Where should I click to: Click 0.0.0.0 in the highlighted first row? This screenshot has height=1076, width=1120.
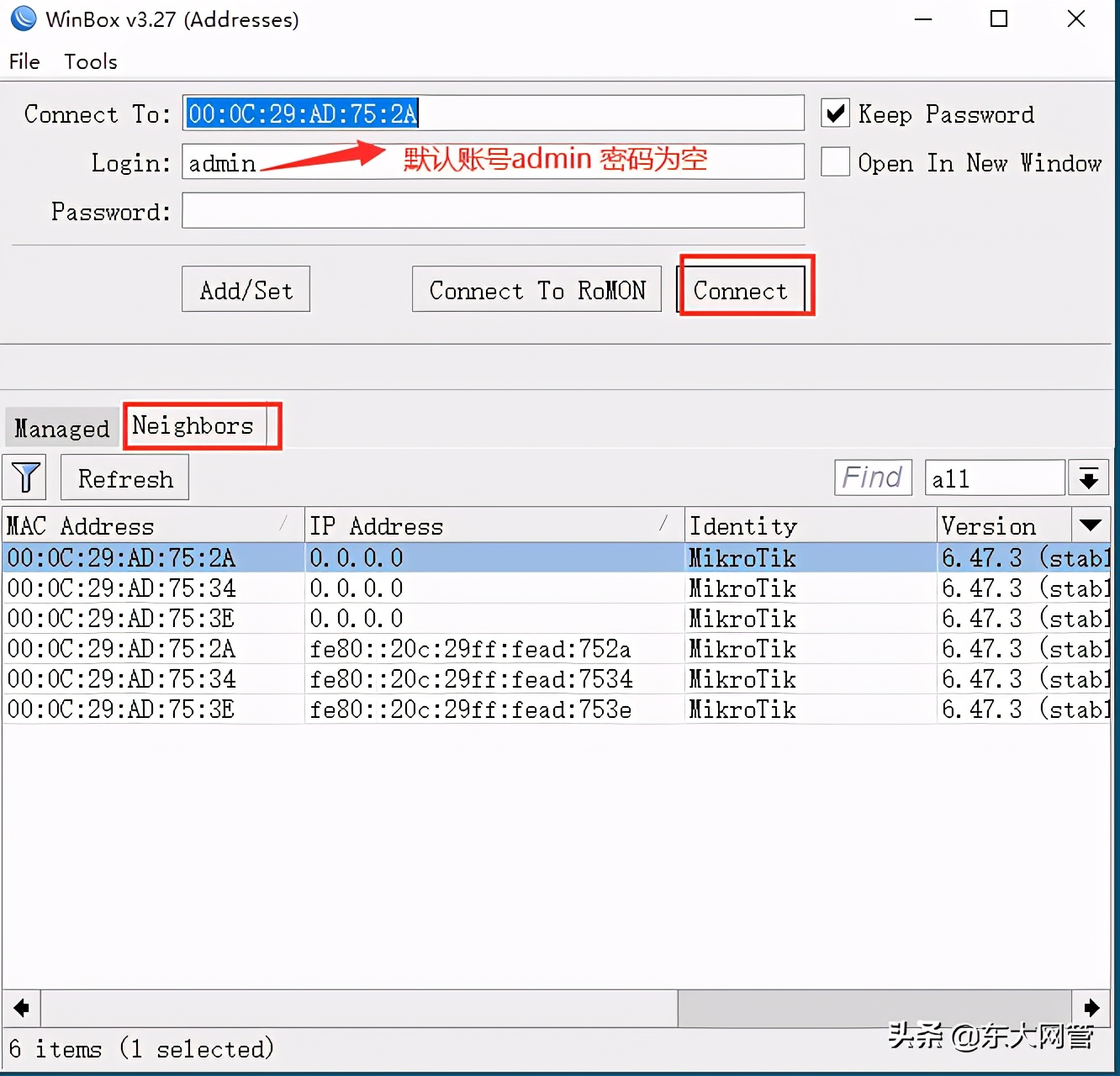(357, 558)
